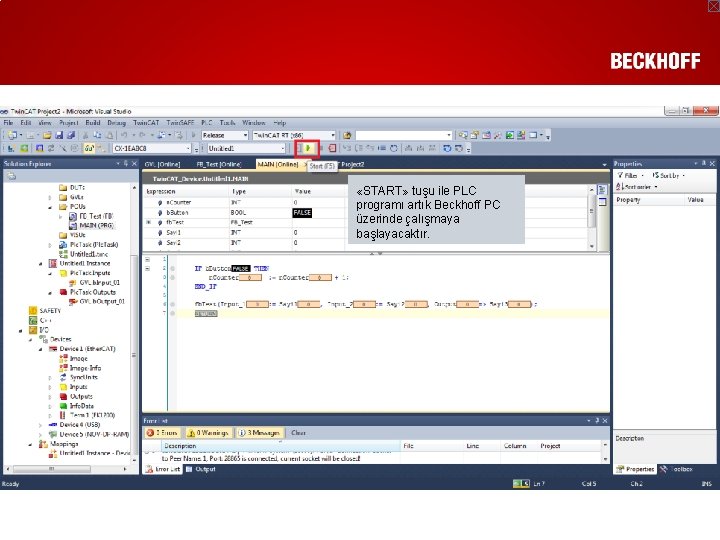Expand the GVLs folder
This screenshot has height=540, width=720.
click(50, 197)
